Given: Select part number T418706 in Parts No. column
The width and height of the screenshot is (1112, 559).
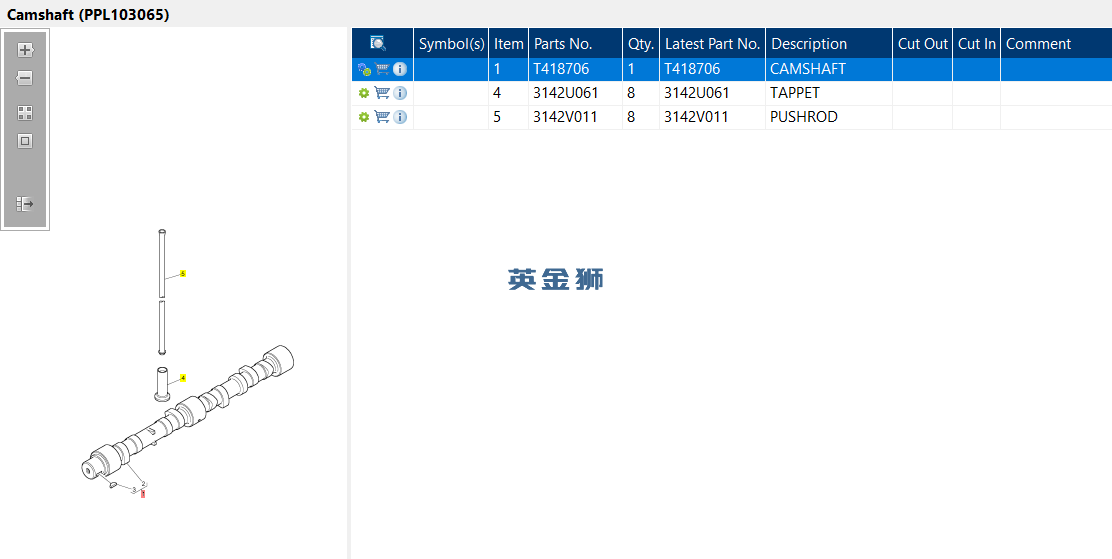Looking at the screenshot, I should click(x=561, y=69).
